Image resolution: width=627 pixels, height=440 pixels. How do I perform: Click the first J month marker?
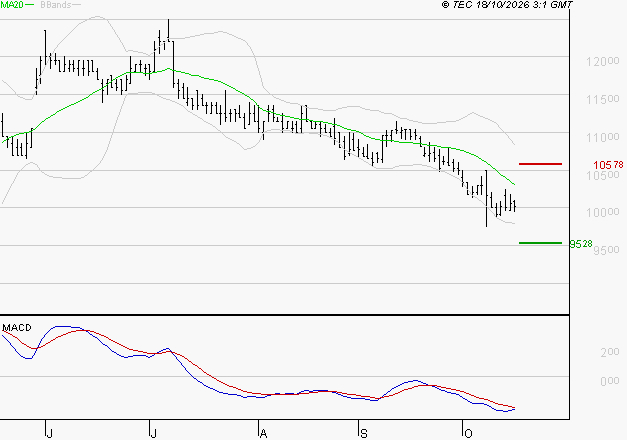coord(49,434)
